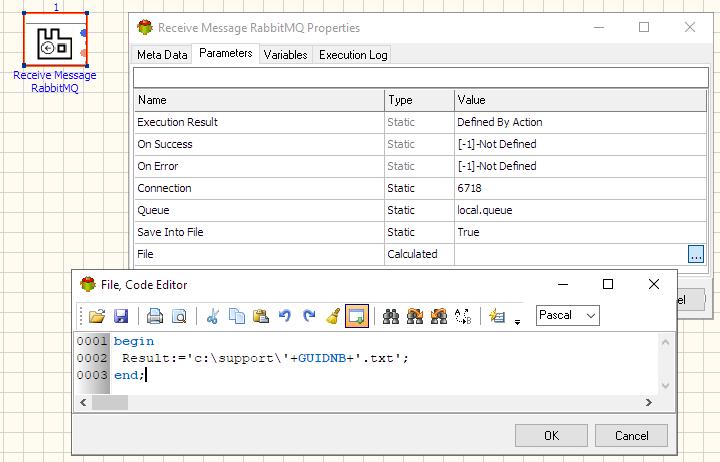
Task: Click the Find Next binoculars icon
Action: coord(415,316)
